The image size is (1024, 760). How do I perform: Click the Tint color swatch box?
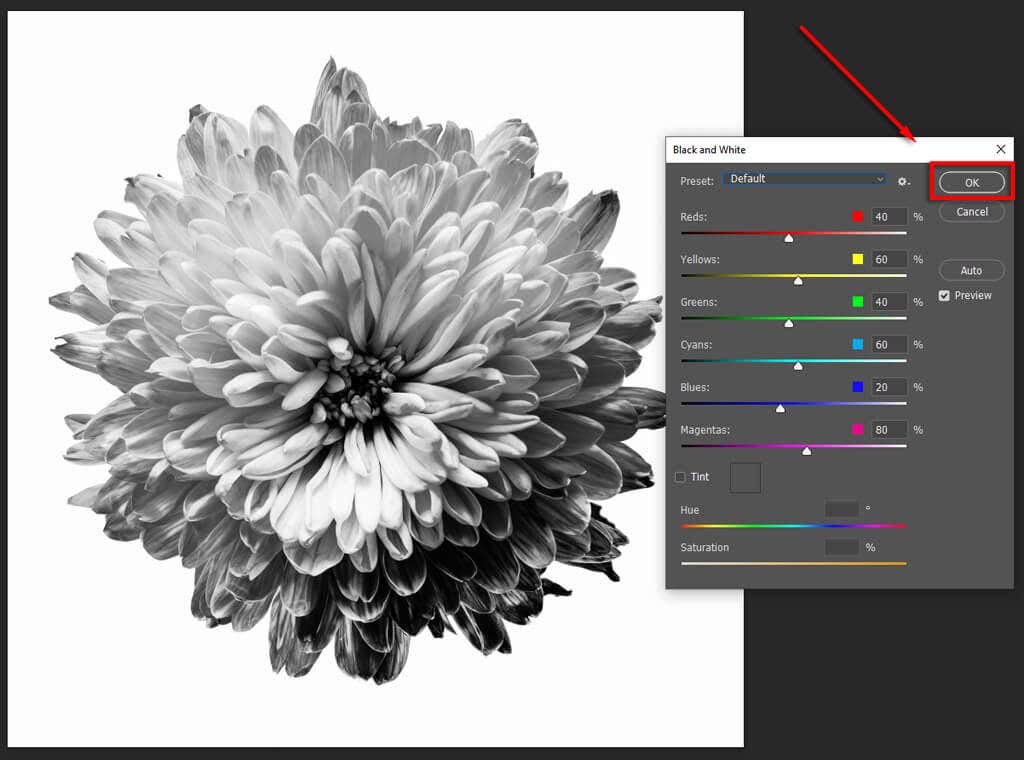(x=745, y=478)
